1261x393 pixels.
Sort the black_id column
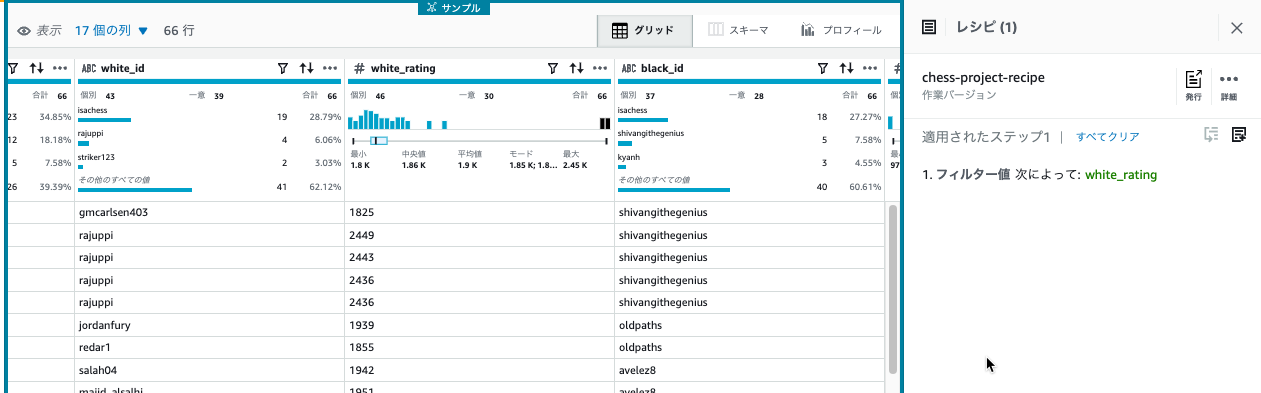(x=846, y=69)
